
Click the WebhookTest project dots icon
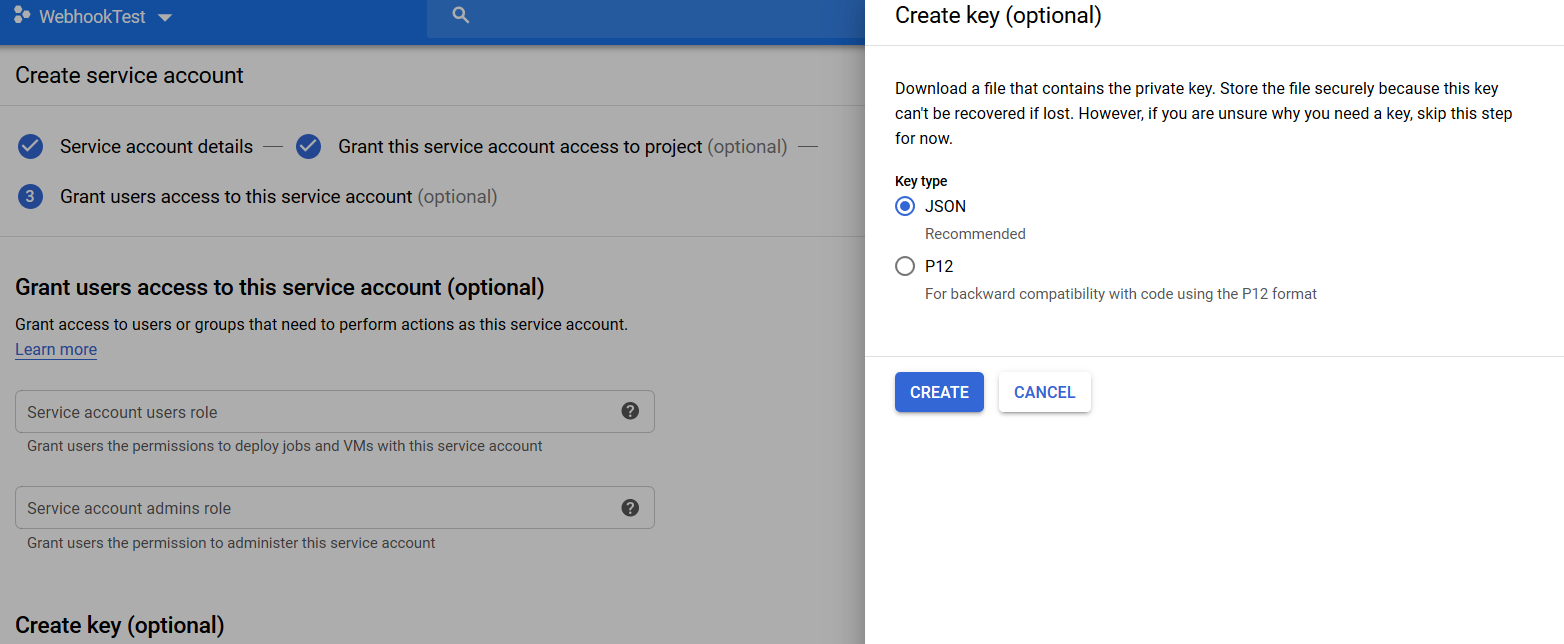(x=22, y=15)
